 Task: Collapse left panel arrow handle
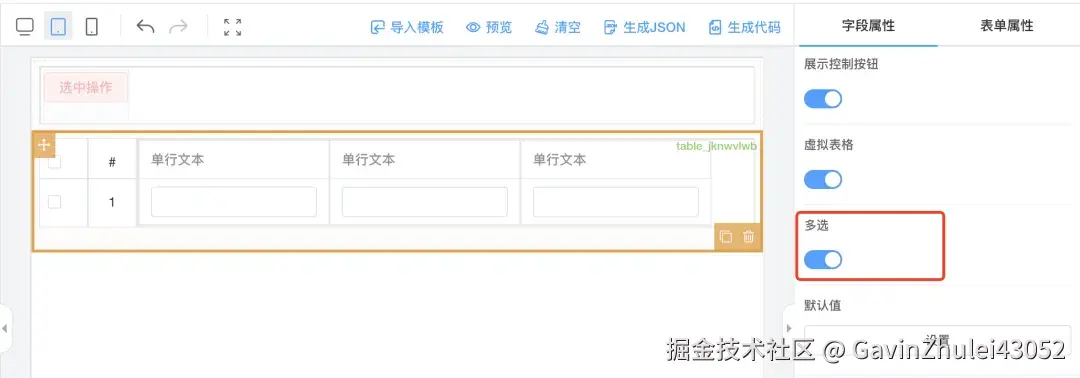point(4,328)
